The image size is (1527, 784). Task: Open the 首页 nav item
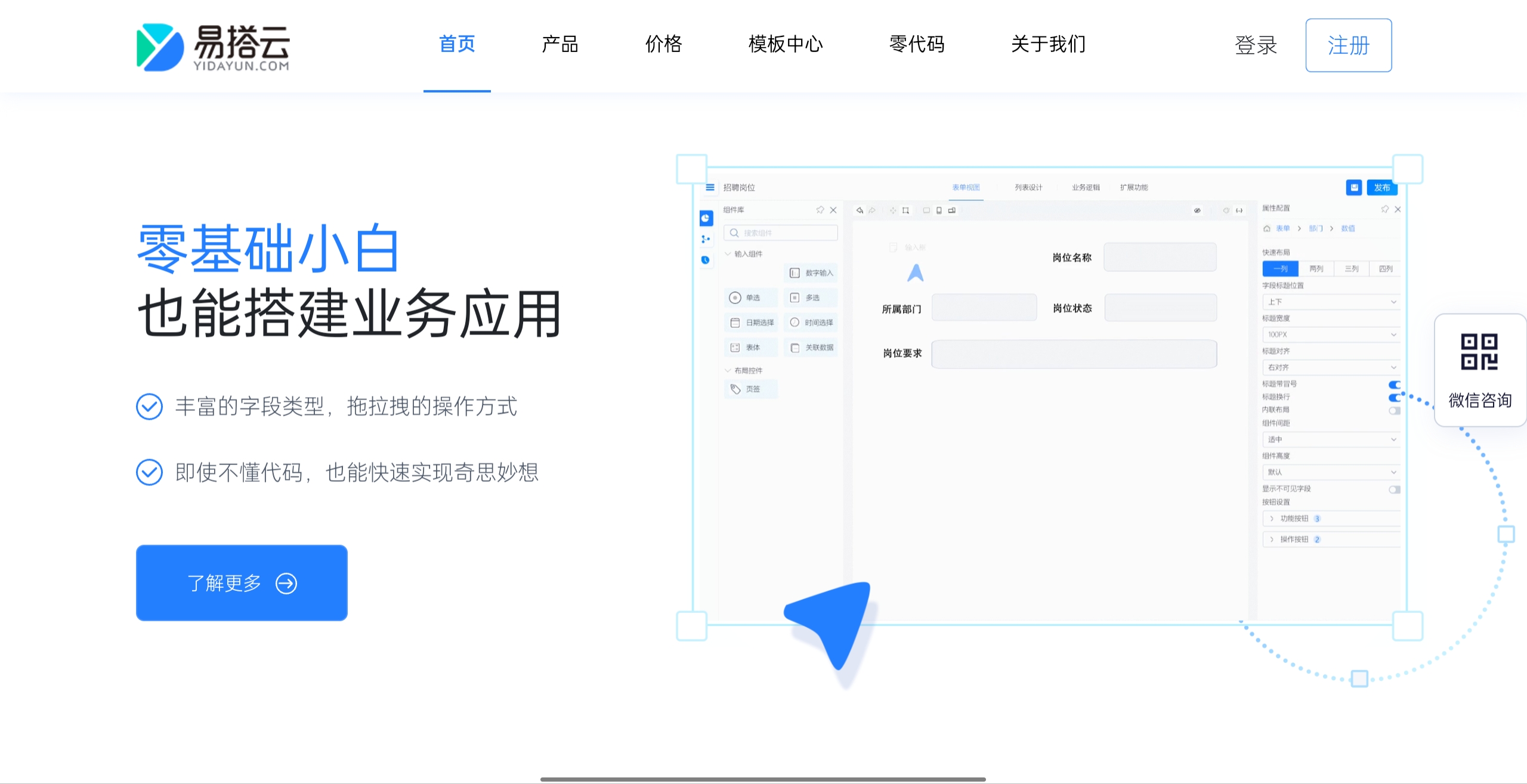tap(457, 44)
